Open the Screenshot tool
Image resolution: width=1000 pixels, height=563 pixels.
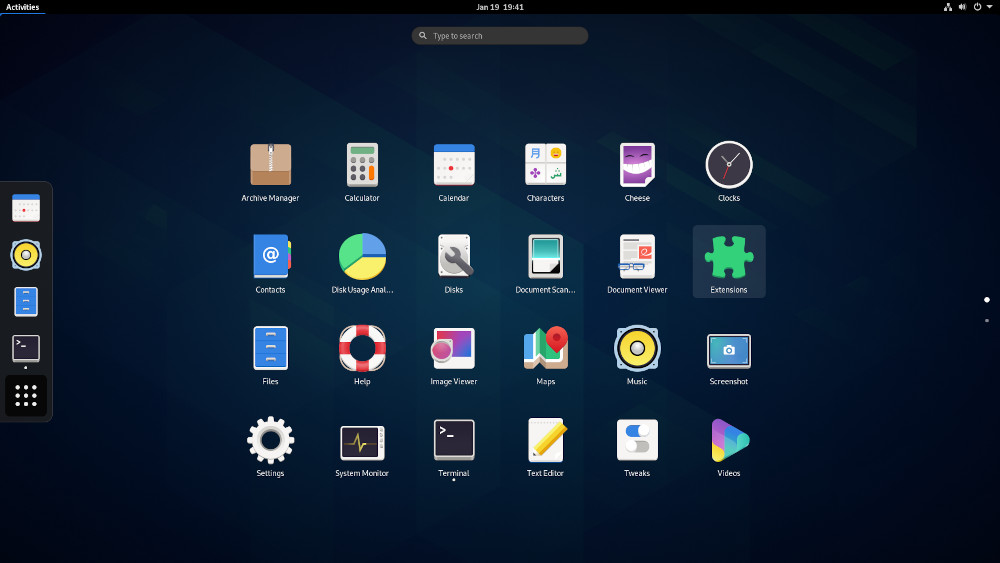[x=729, y=354]
